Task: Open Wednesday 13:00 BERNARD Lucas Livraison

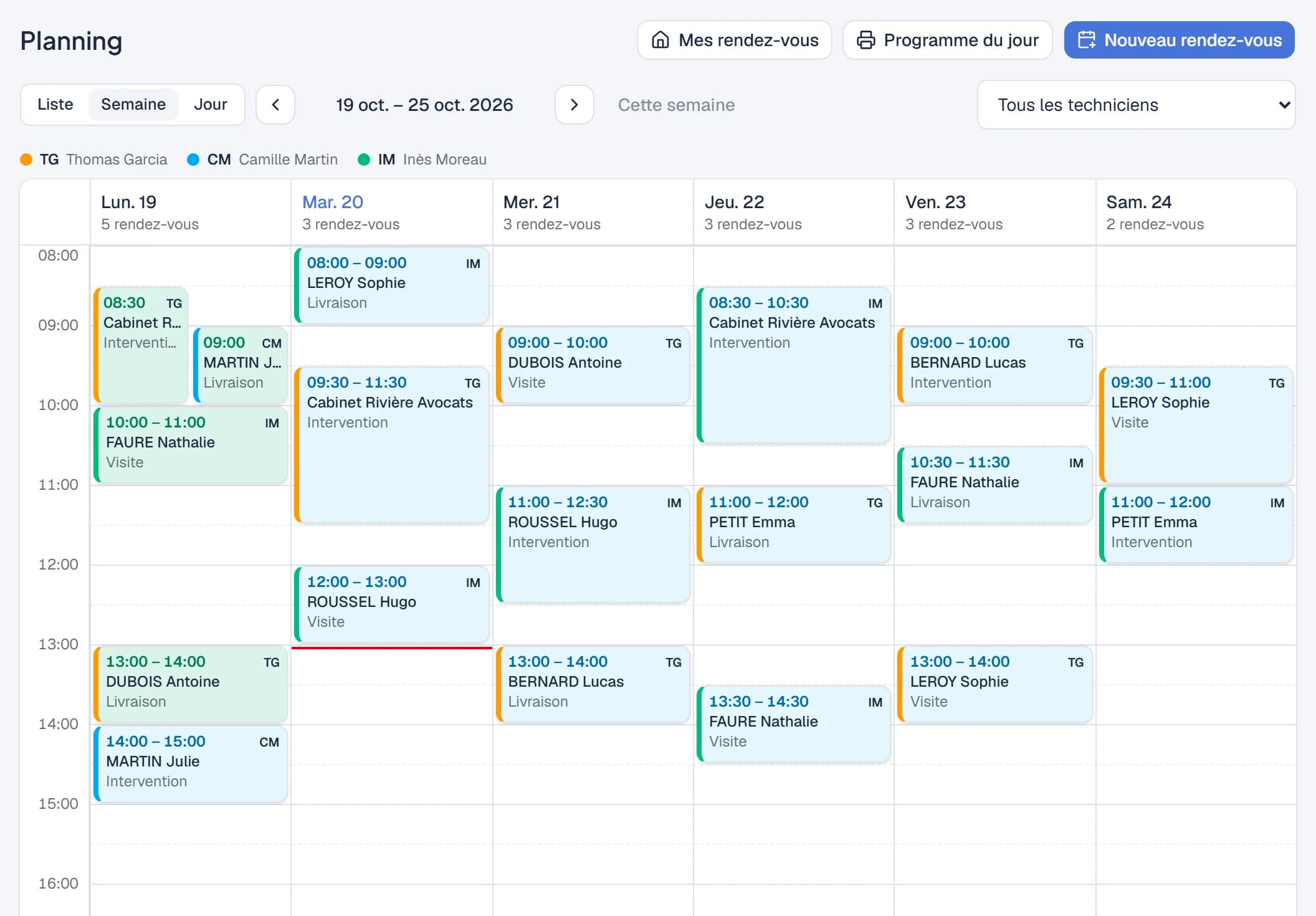Action: (x=593, y=684)
